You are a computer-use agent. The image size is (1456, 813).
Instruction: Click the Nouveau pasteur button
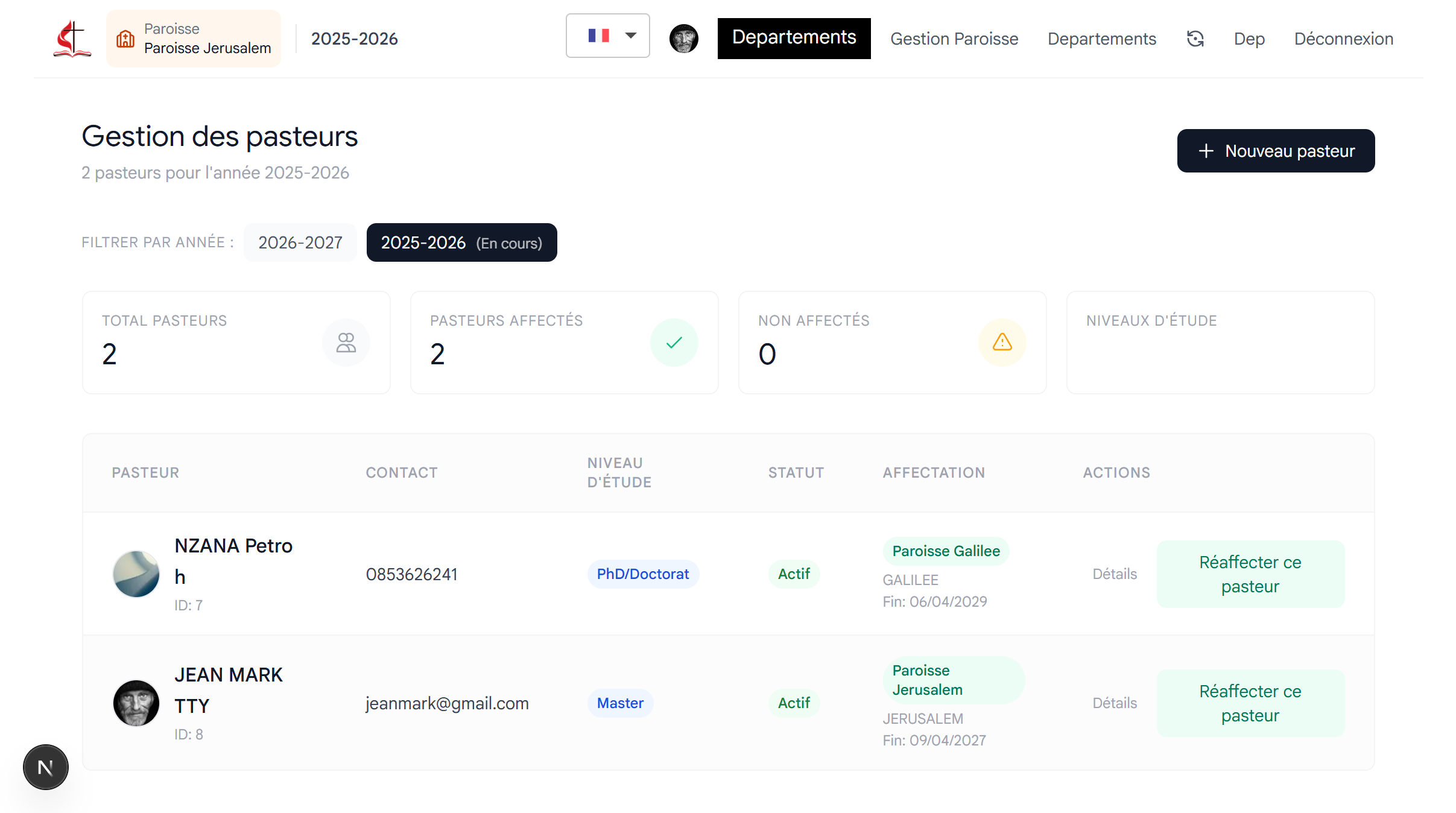pos(1276,151)
